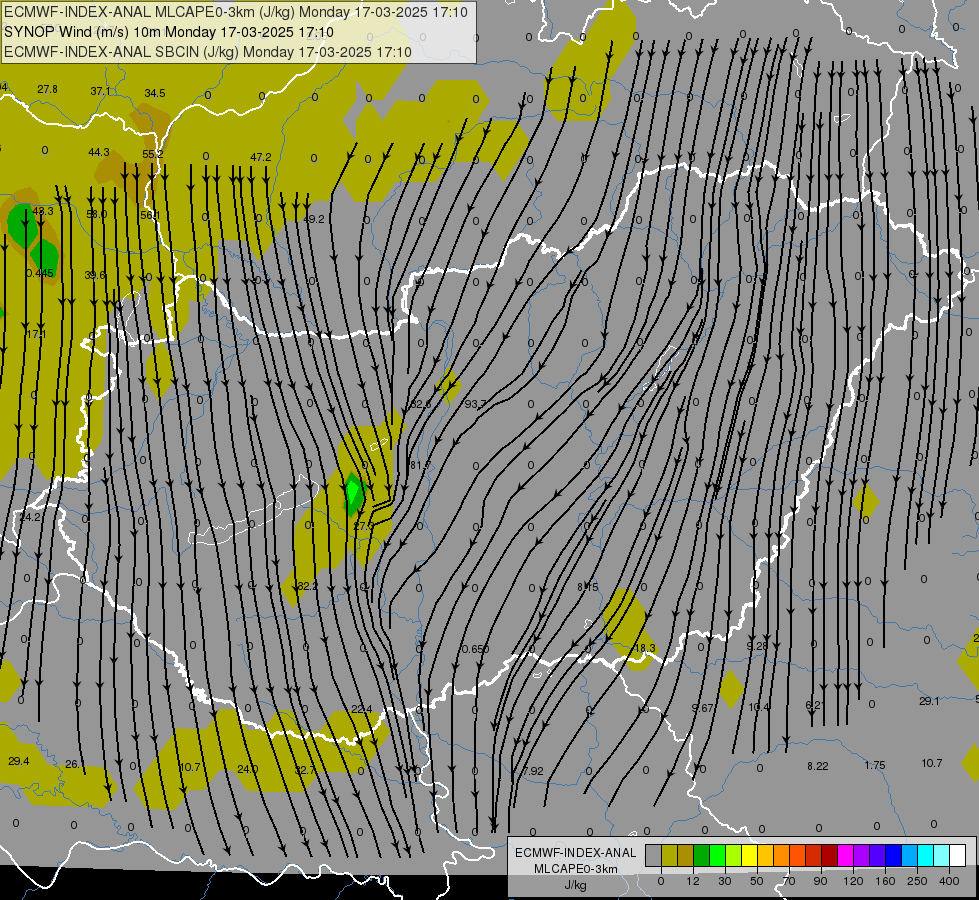Click the magenta legend swatch
979x900 pixels.
(x=845, y=855)
